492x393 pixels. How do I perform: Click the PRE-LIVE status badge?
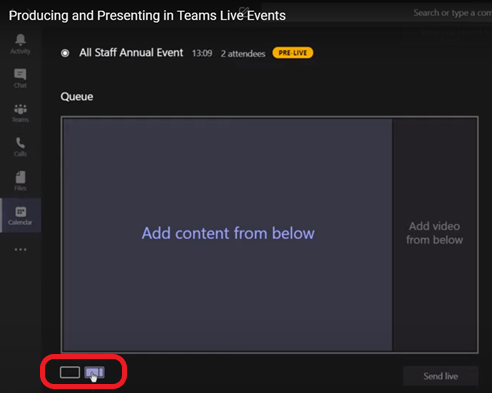293,53
